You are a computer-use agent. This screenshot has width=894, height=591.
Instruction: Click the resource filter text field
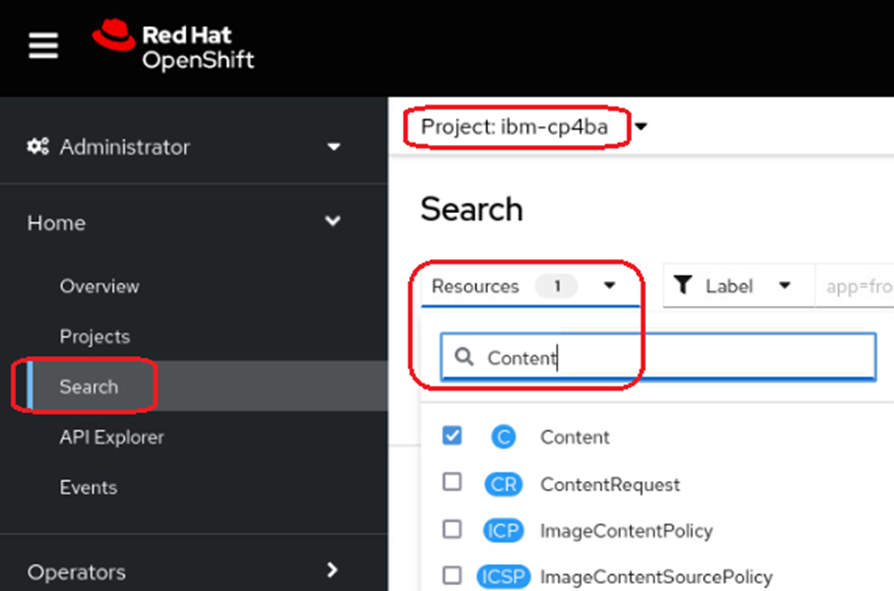tap(658, 357)
